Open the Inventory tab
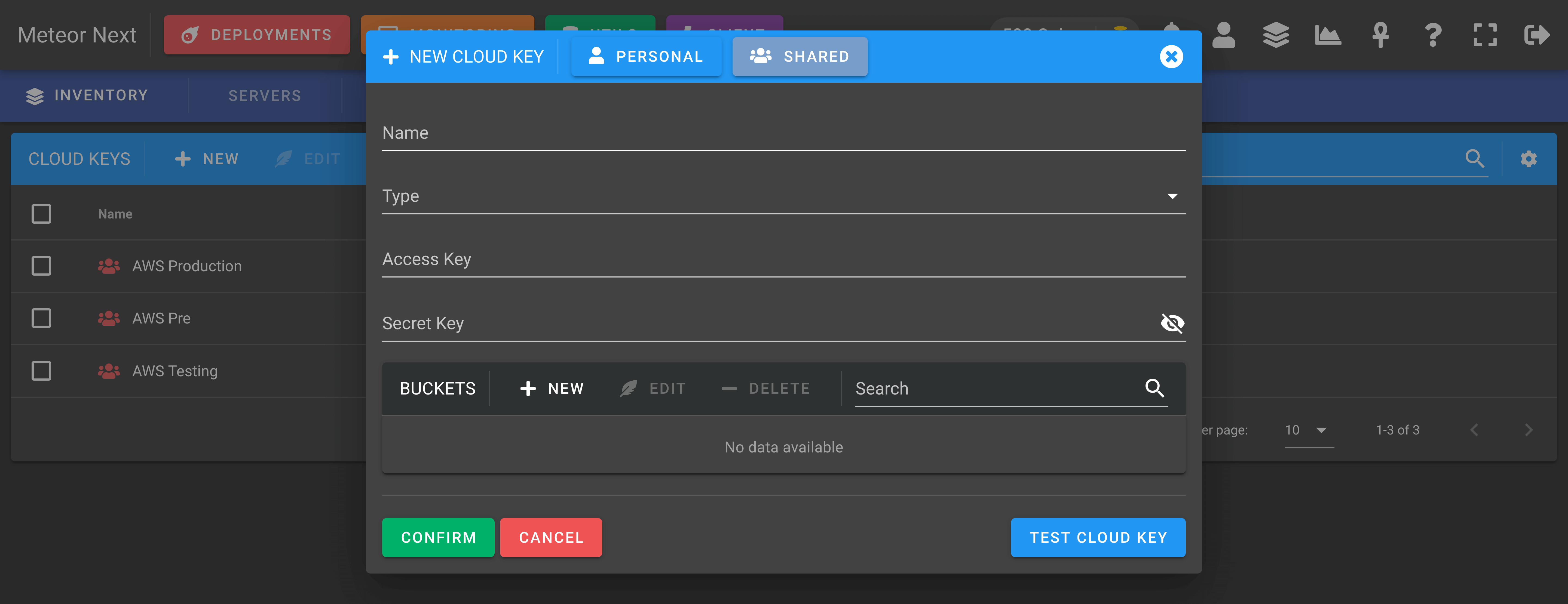 click(x=87, y=95)
